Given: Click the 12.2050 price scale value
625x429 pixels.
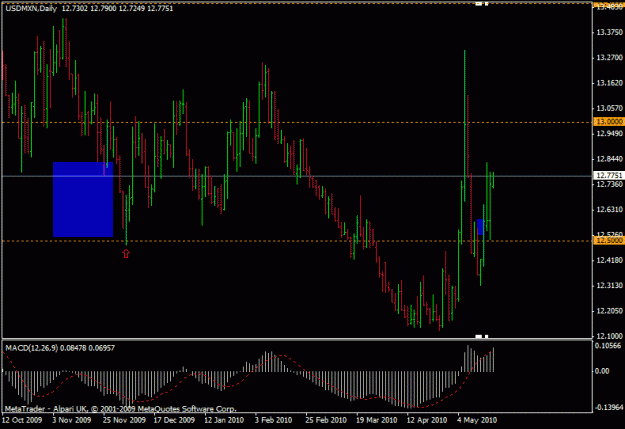Looking at the screenshot, I should (609, 311).
